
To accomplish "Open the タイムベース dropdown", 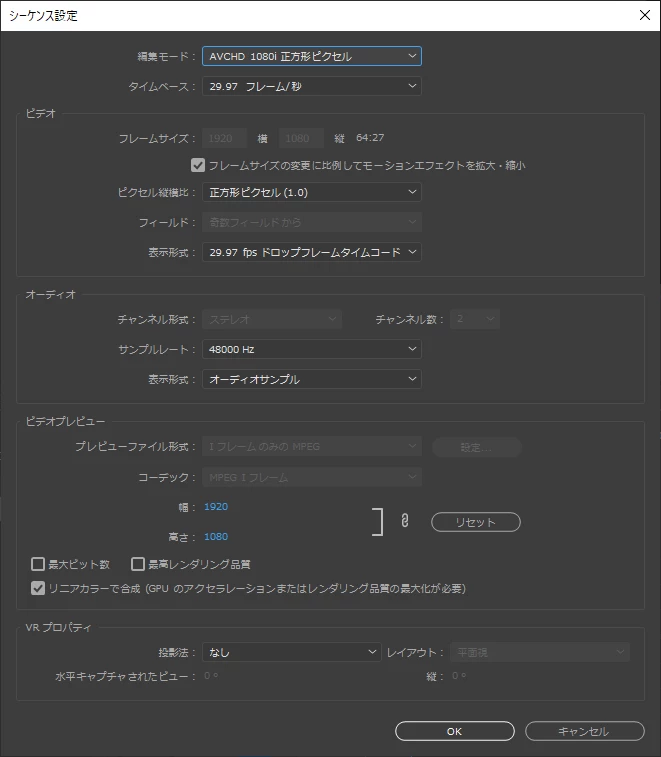I will point(311,86).
